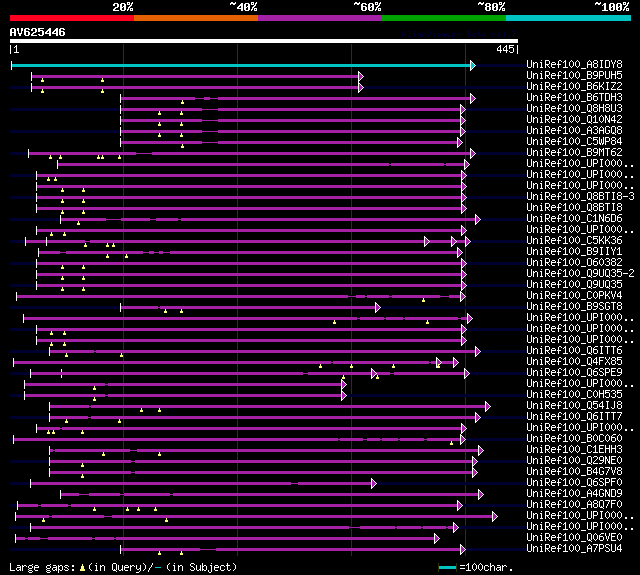Image resolution: width=640 pixels, height=575 pixels.
Task: Open hit UniRef100_C0PKV4
Action: 574,296
